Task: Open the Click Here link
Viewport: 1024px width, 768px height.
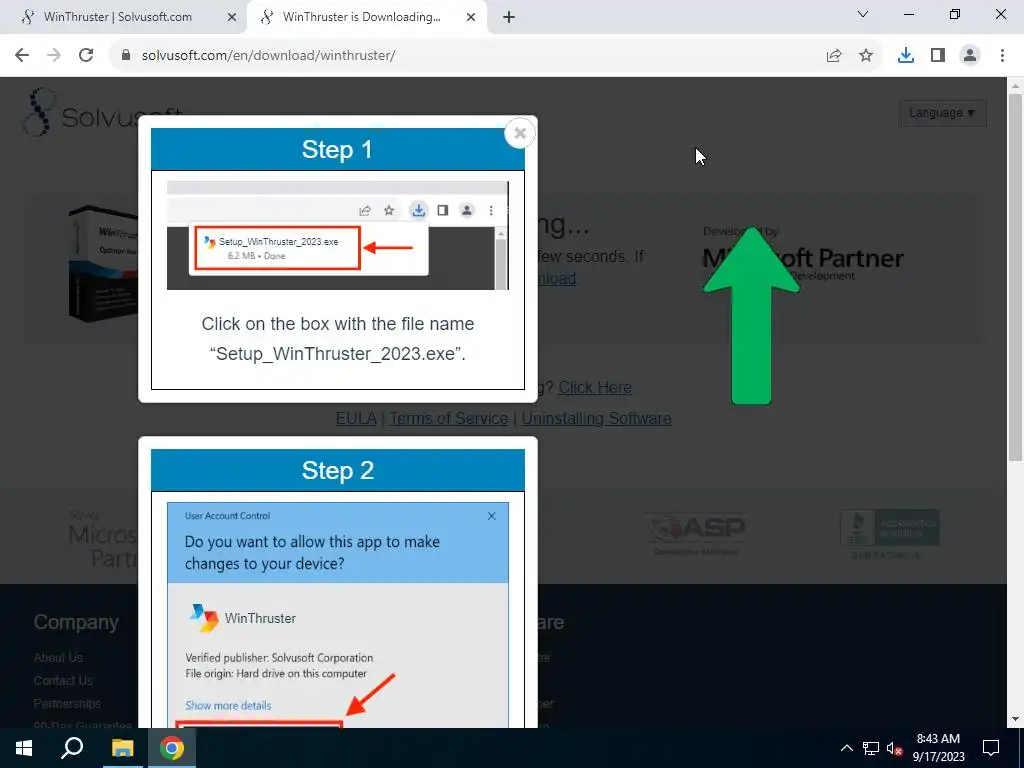Action: [595, 387]
